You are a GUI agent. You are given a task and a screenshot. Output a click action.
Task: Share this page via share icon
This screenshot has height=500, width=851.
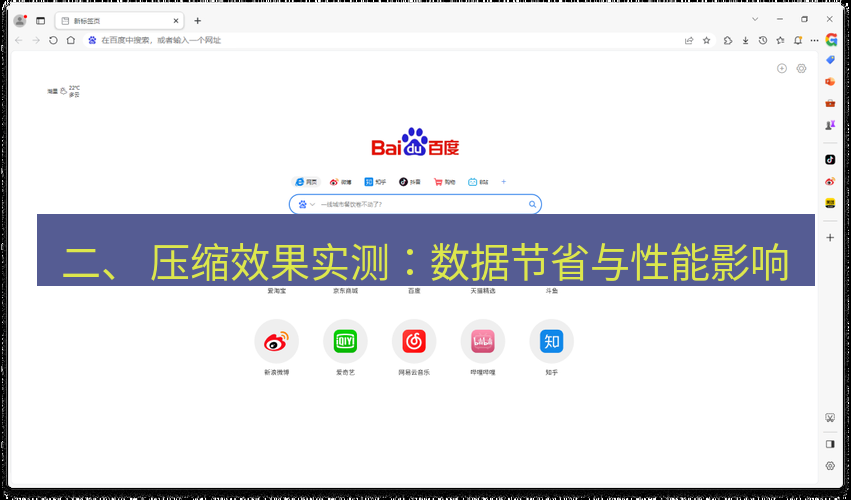[689, 40]
